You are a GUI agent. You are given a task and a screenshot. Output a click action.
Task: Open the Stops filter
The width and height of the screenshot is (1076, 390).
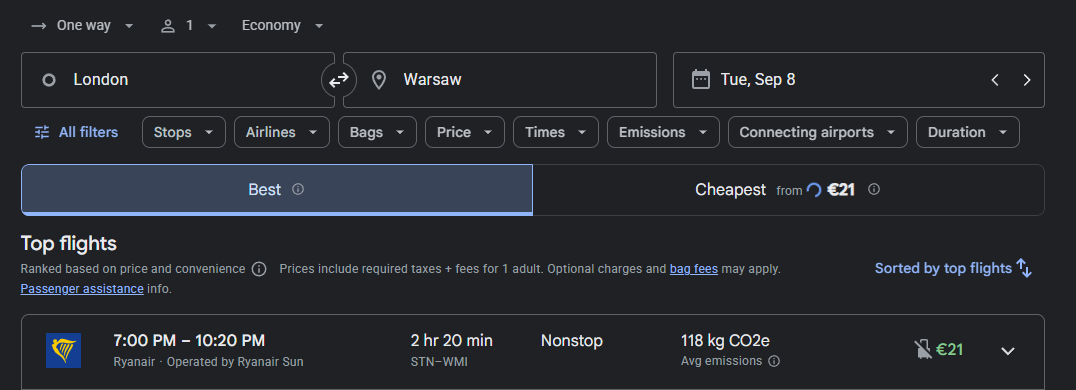point(184,133)
